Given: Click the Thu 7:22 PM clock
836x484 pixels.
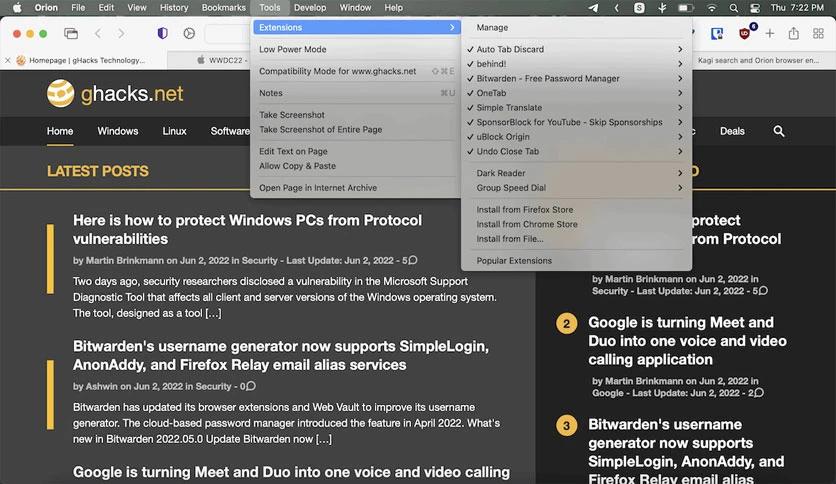Looking at the screenshot, I should [x=797, y=7].
